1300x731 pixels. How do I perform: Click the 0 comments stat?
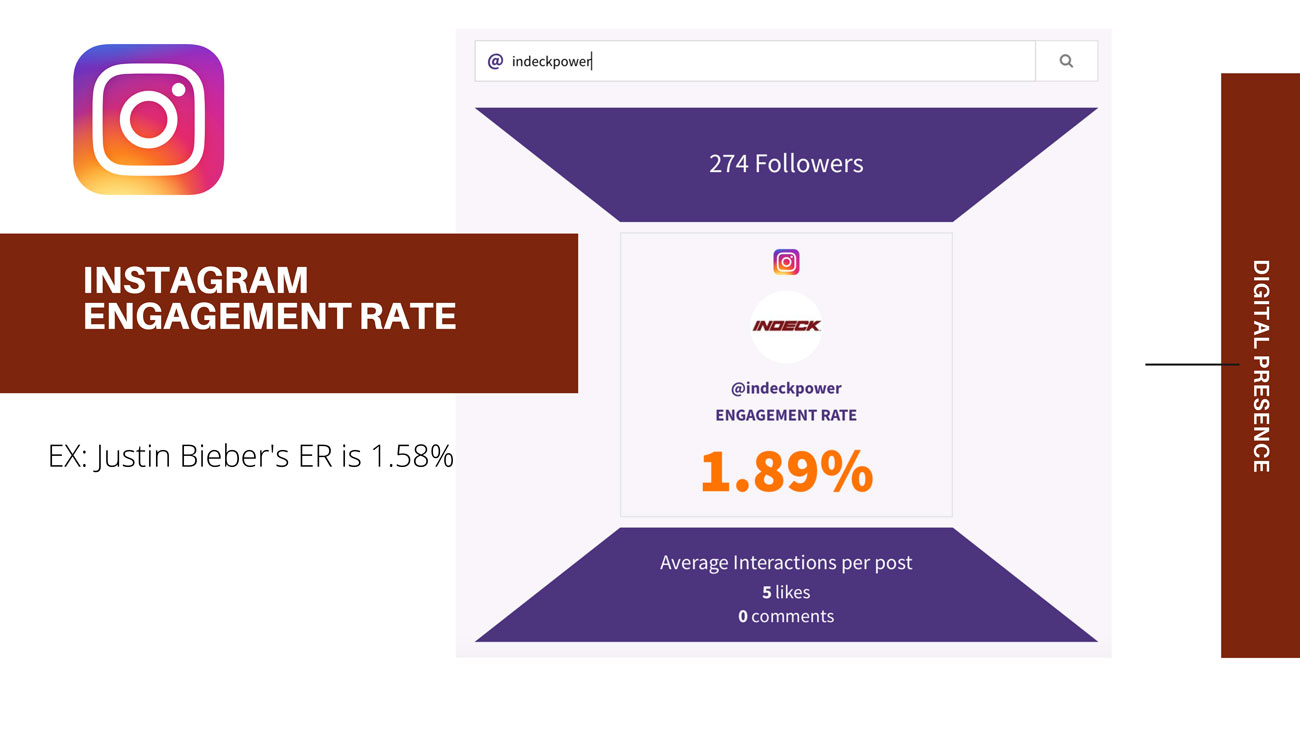(x=786, y=616)
